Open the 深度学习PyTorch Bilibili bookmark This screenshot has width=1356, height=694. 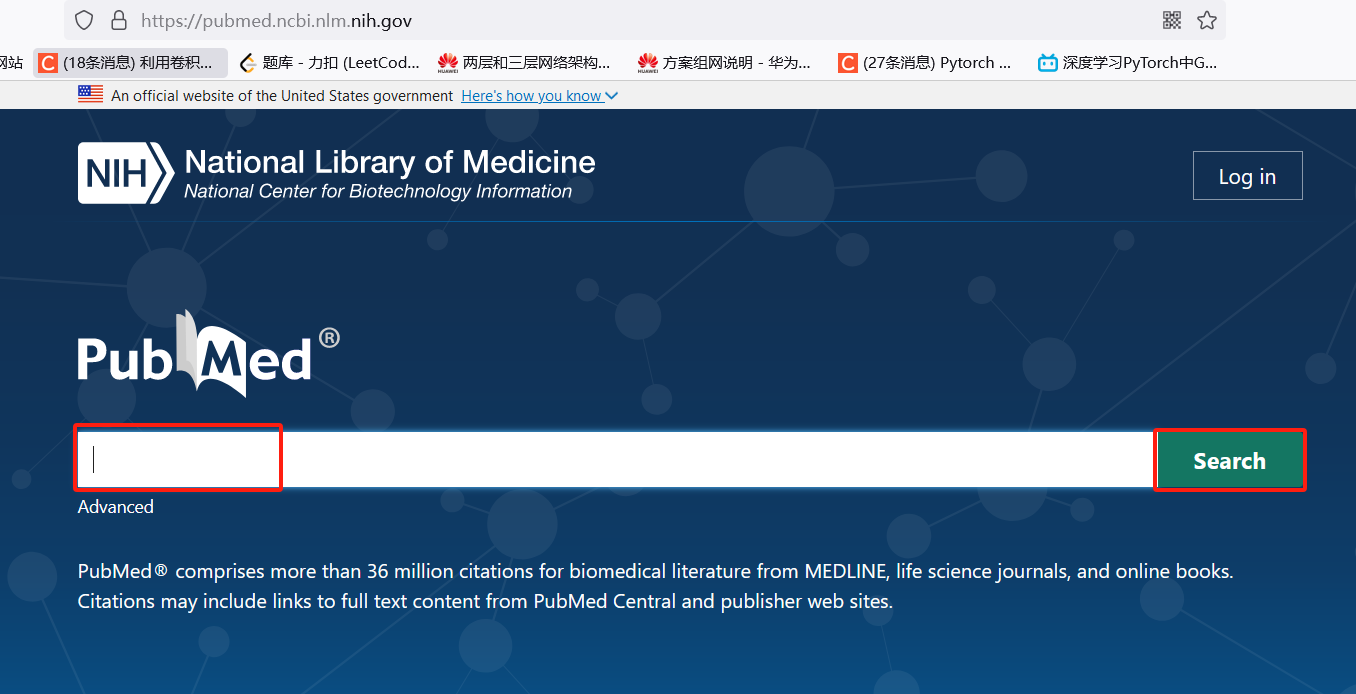click(1128, 63)
